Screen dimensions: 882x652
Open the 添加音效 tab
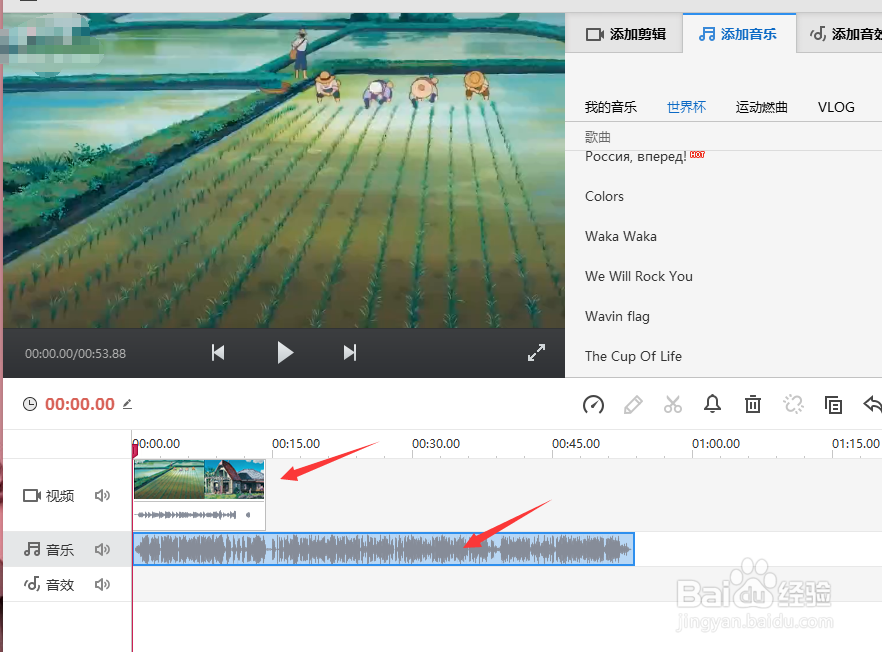(x=840, y=34)
